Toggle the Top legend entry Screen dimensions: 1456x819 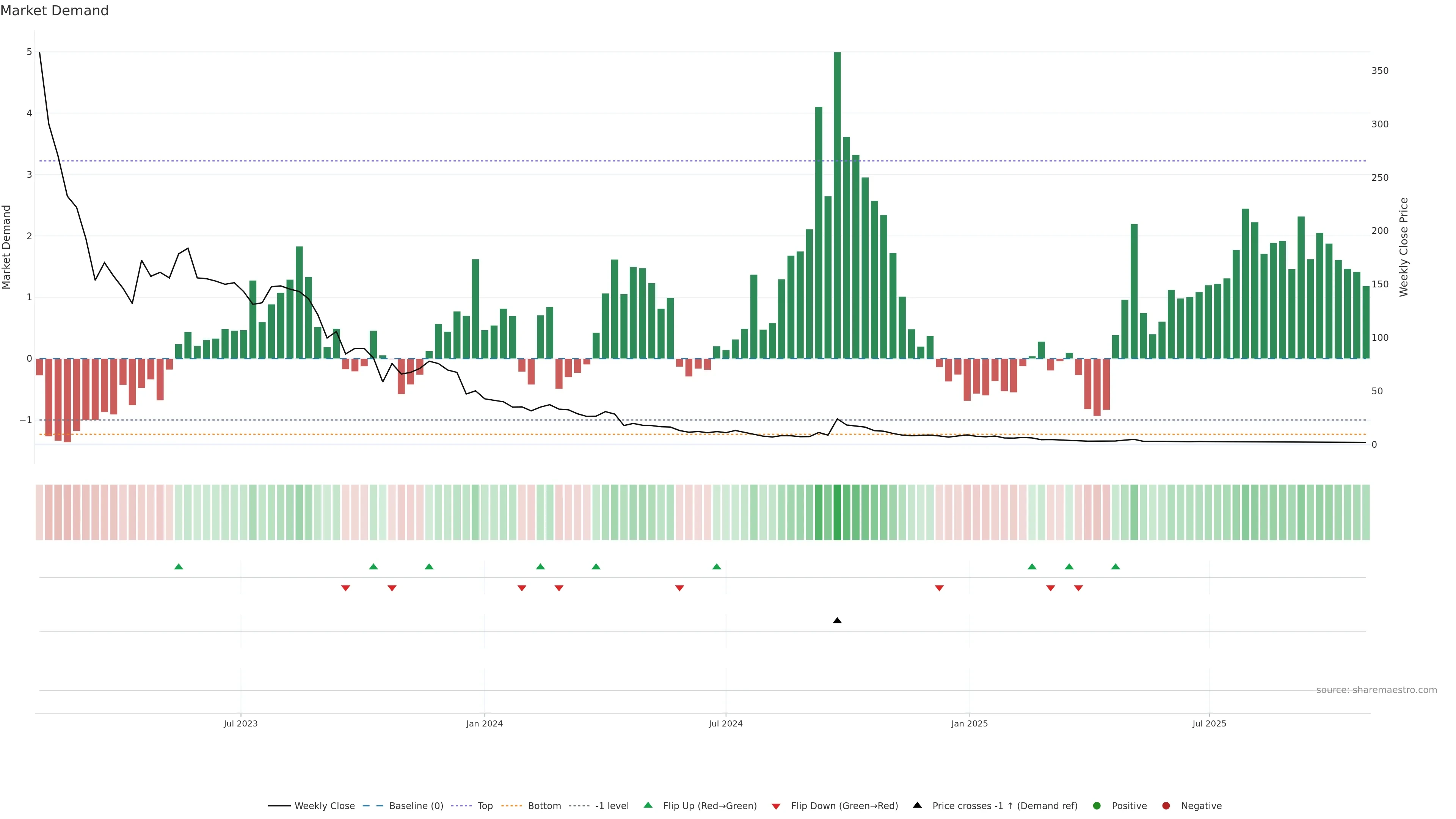tap(485, 806)
